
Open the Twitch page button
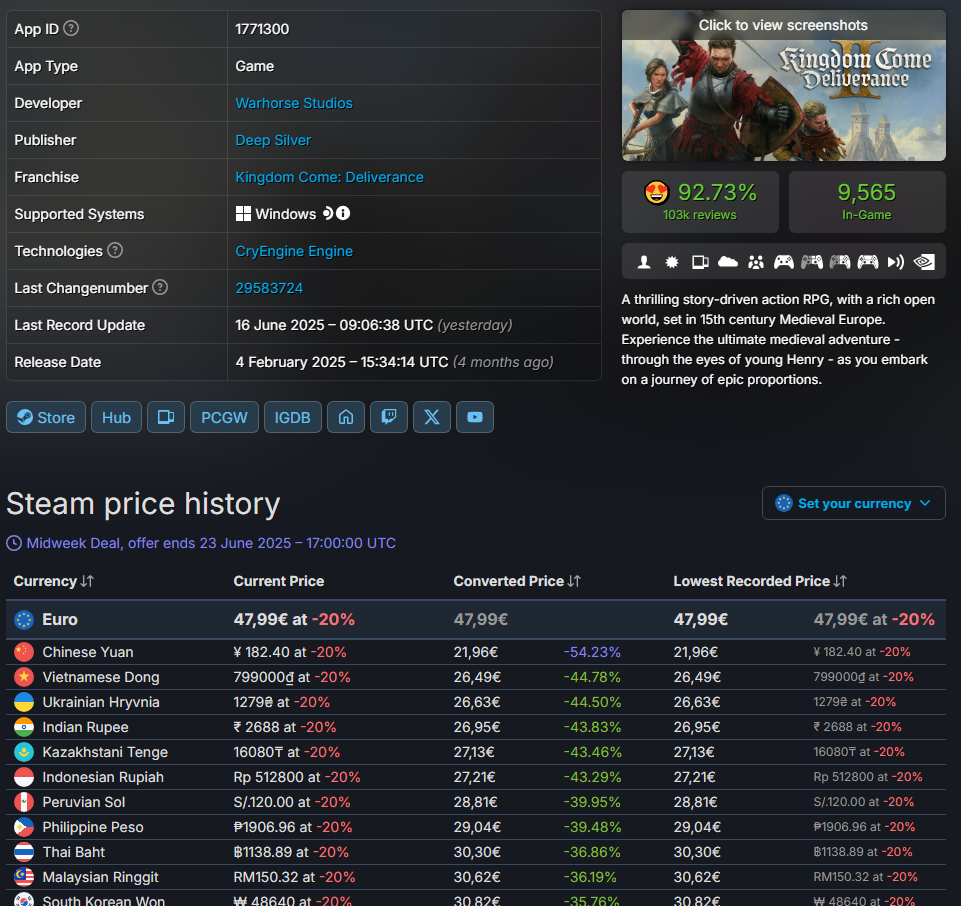389,417
